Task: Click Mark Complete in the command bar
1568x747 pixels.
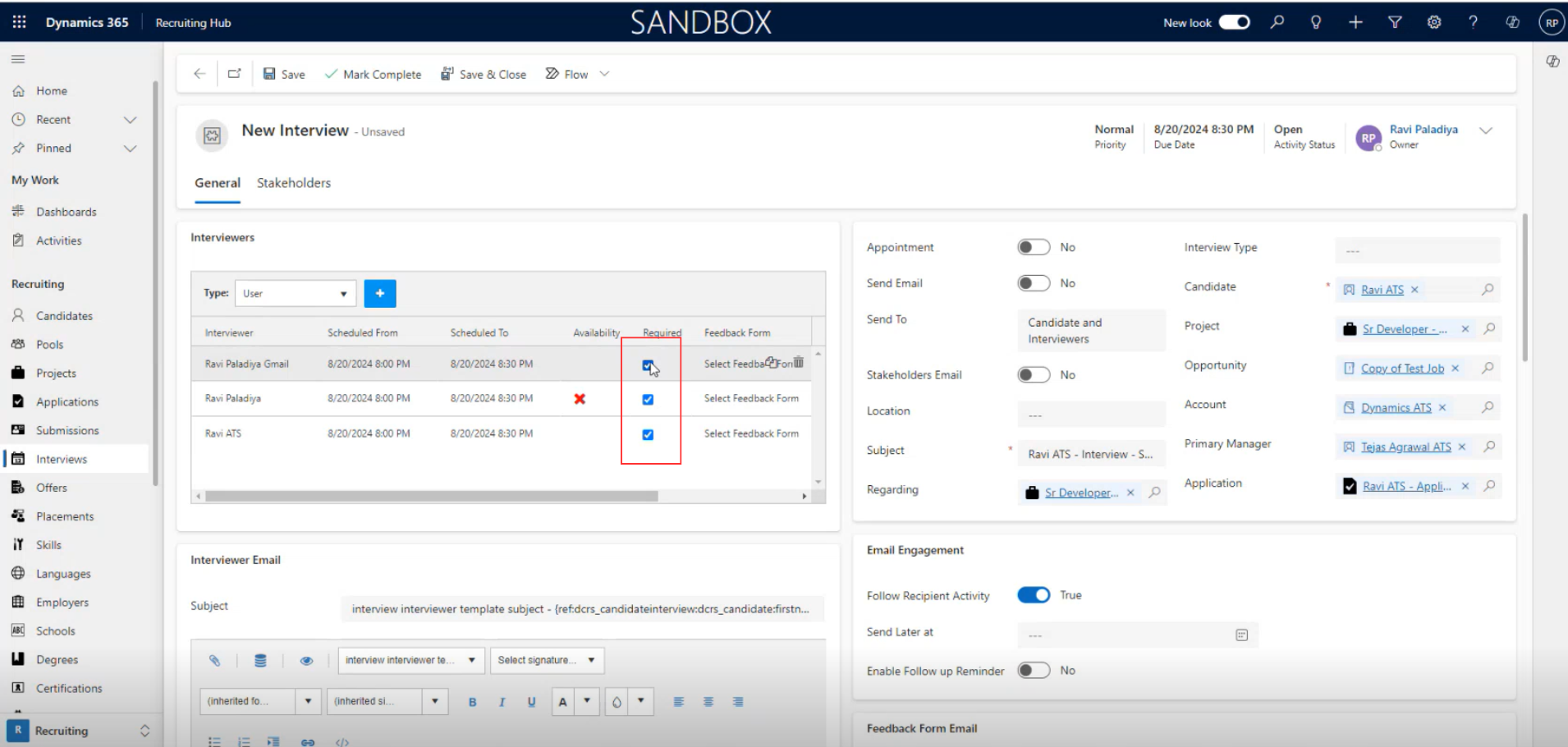Action: 374,74
